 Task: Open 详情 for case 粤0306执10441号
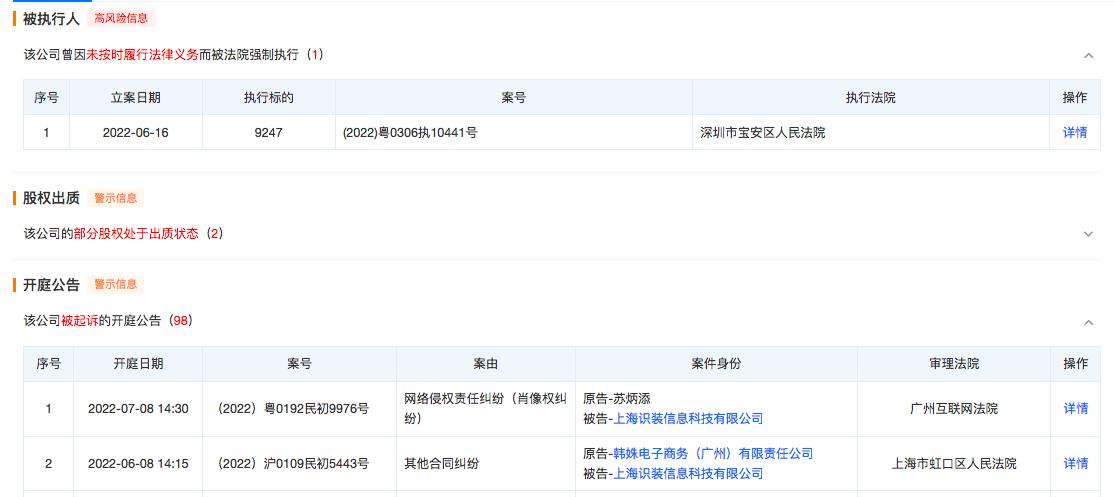click(1074, 132)
